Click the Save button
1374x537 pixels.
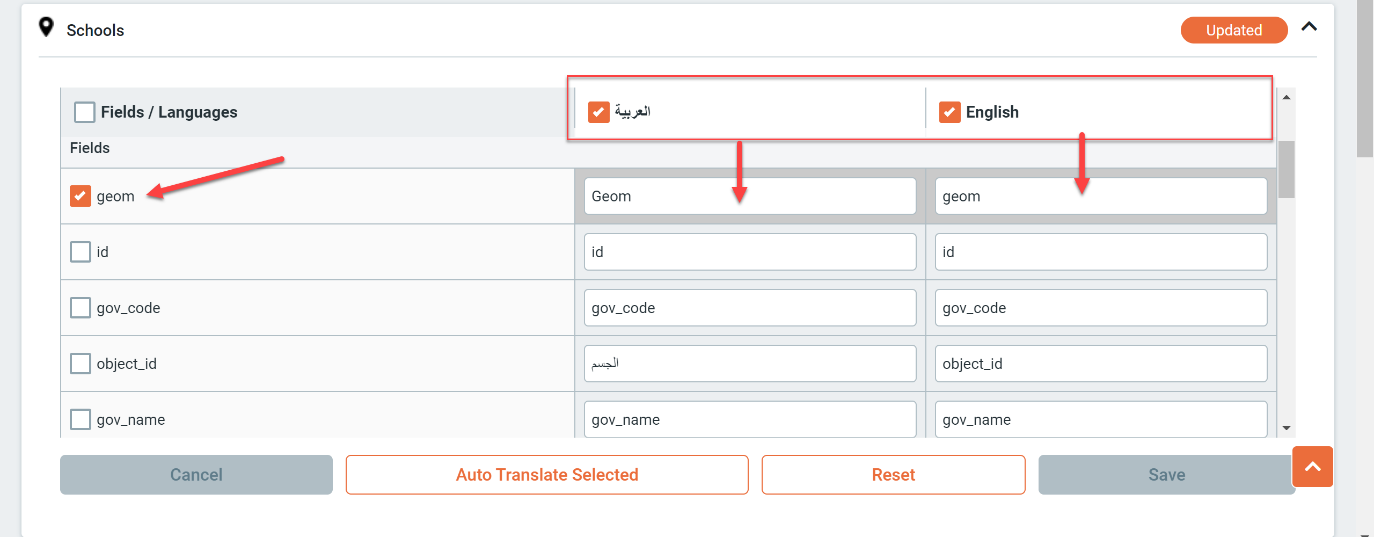point(1166,475)
